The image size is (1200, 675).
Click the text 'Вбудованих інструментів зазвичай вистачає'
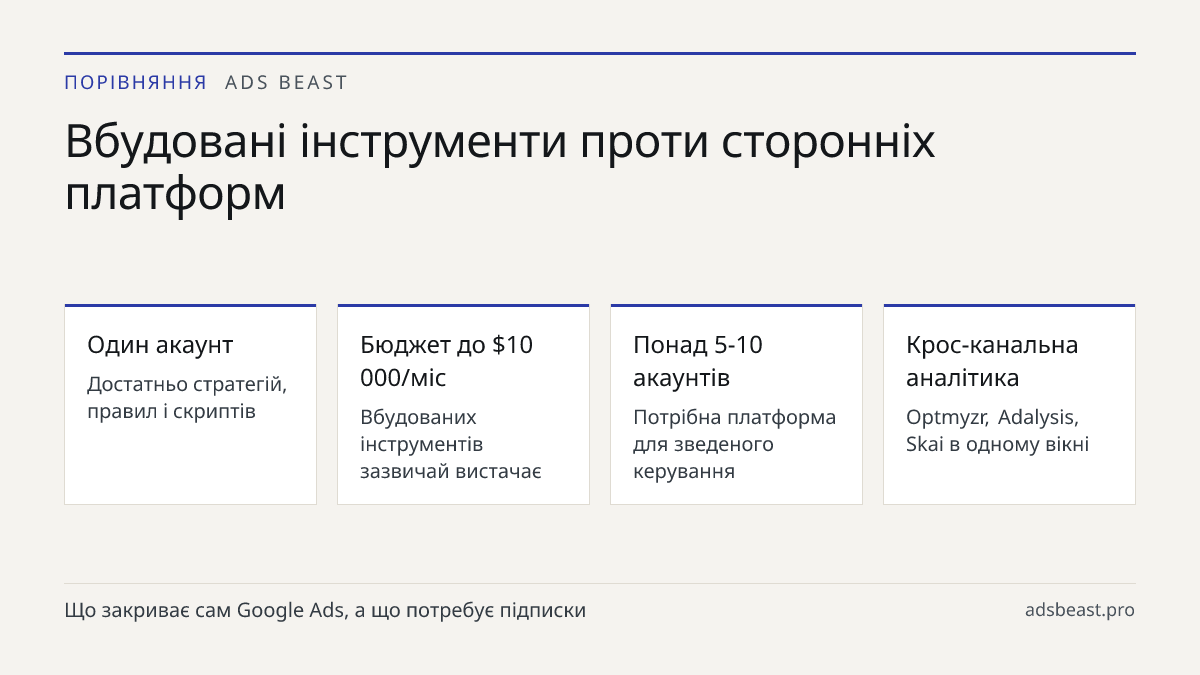(x=451, y=444)
